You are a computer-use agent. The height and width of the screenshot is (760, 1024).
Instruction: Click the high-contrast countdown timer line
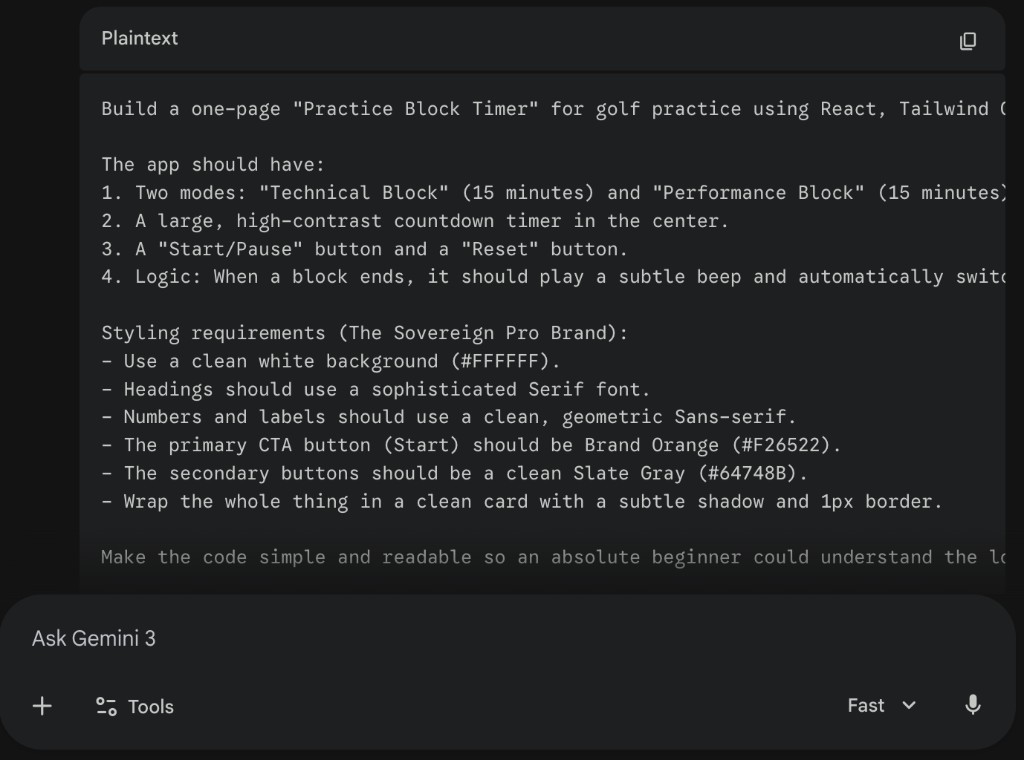tap(415, 221)
